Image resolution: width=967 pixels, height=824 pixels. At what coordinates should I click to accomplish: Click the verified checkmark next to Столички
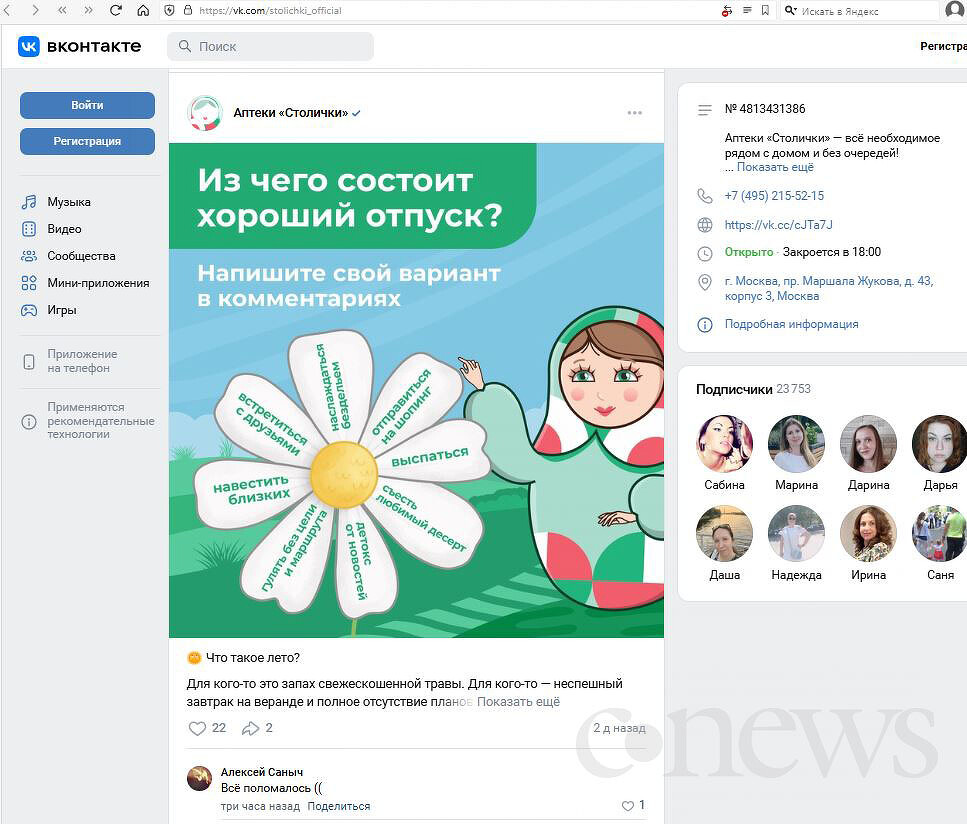pos(356,113)
